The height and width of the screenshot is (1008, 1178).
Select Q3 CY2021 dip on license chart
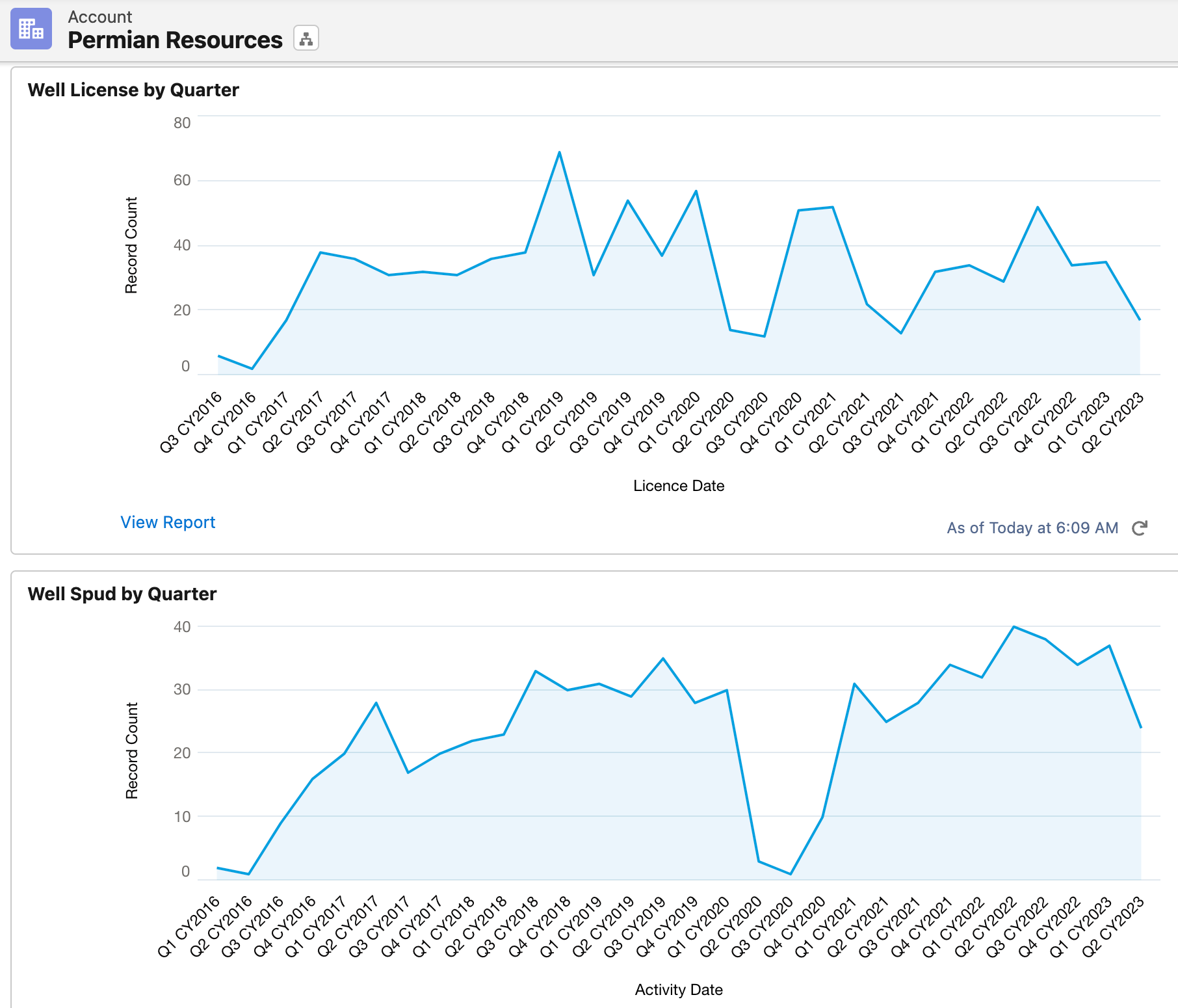(901, 333)
